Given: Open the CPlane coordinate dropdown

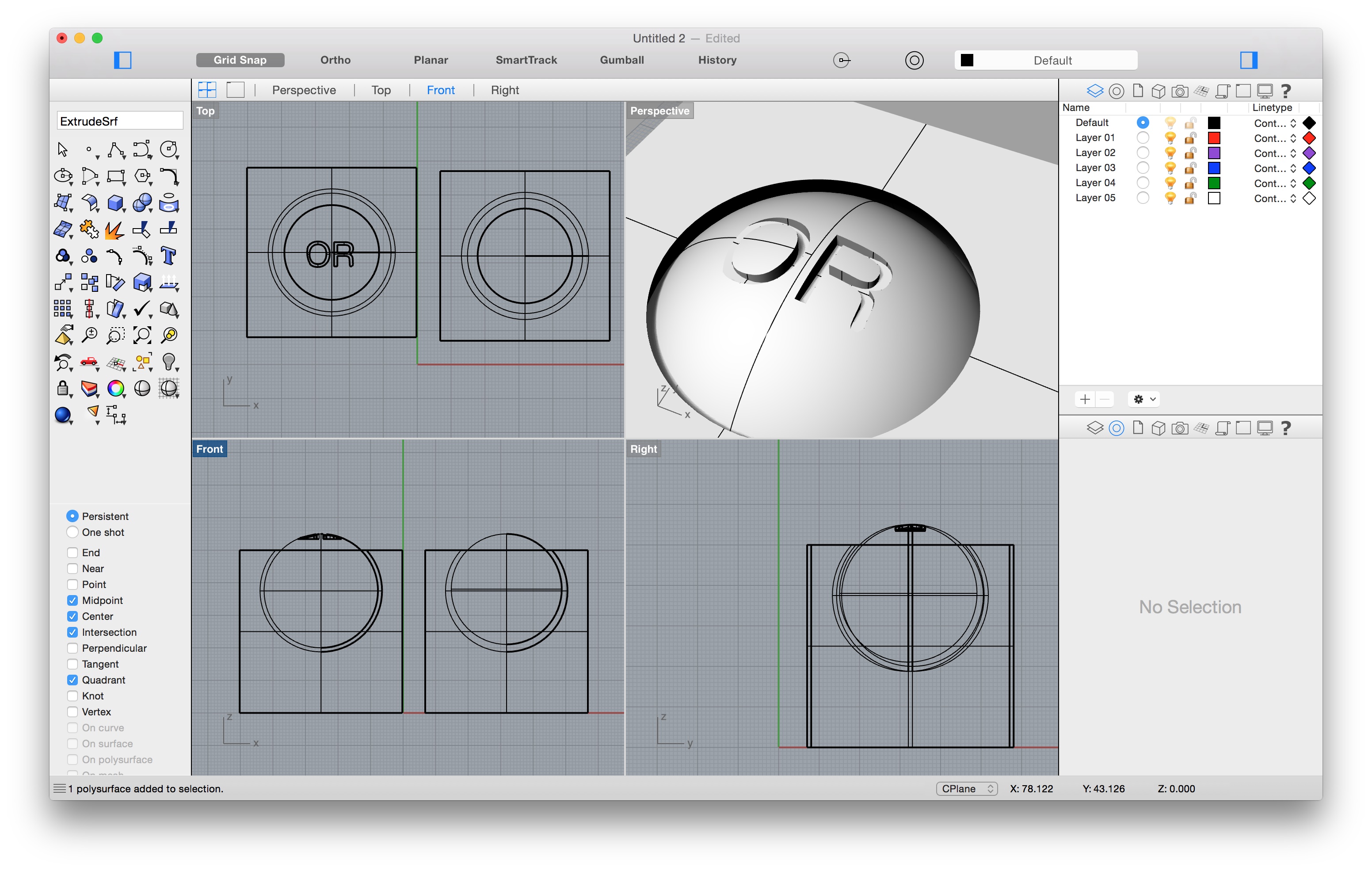Looking at the screenshot, I should coord(966,788).
